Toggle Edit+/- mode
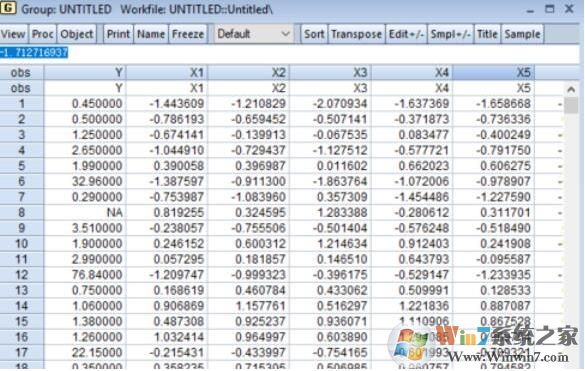This screenshot has height=371, width=585. (x=406, y=34)
